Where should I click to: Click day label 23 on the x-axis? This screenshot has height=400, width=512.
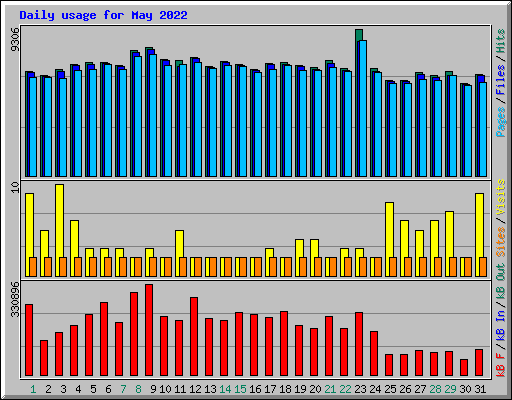pos(360,389)
